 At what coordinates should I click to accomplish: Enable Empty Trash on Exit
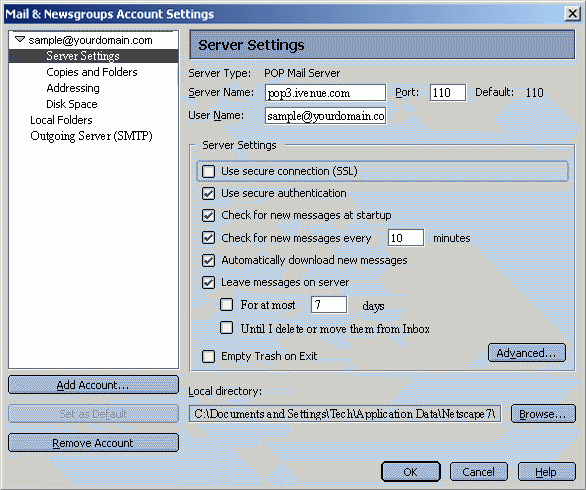[x=209, y=356]
